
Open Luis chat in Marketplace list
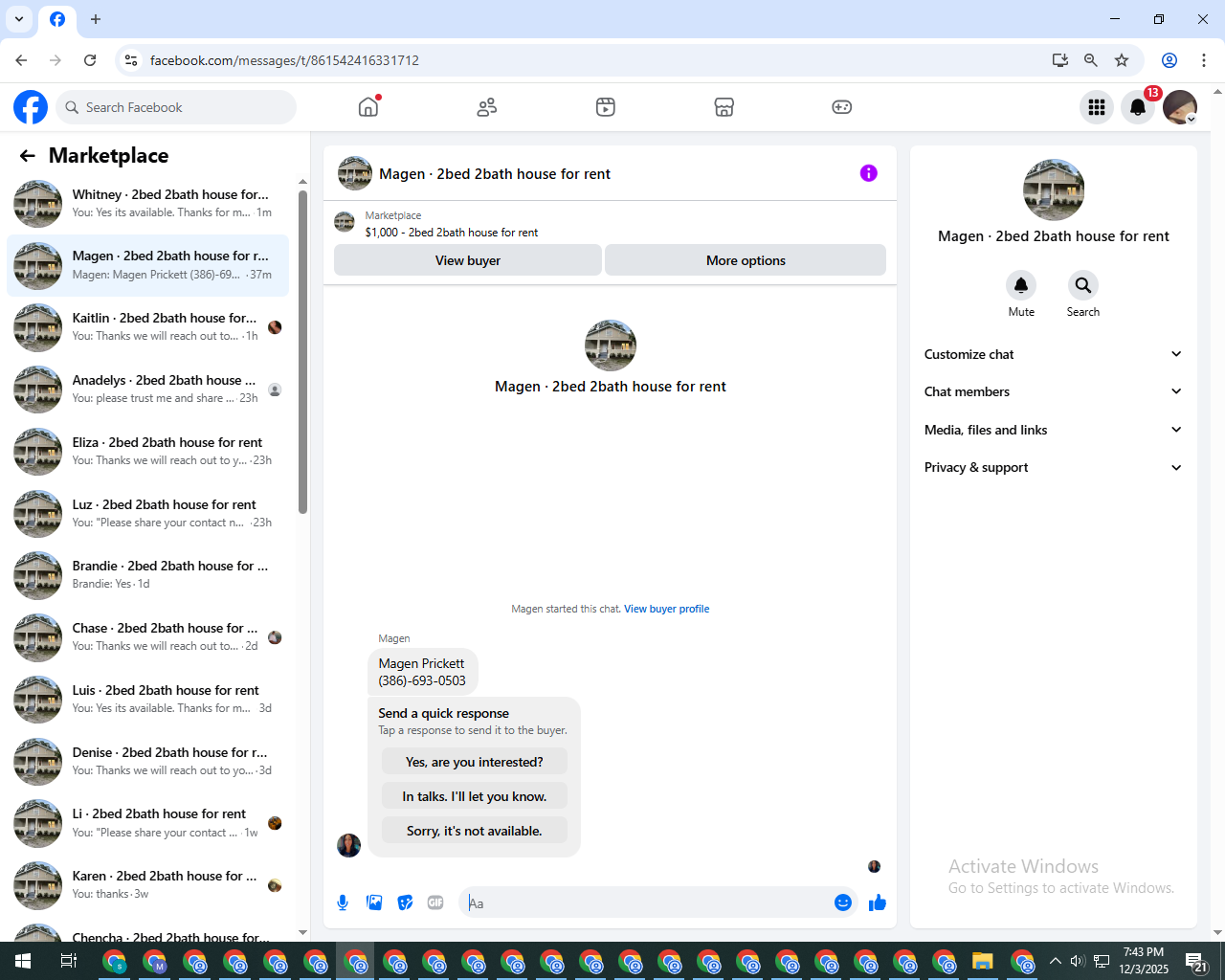(148, 700)
